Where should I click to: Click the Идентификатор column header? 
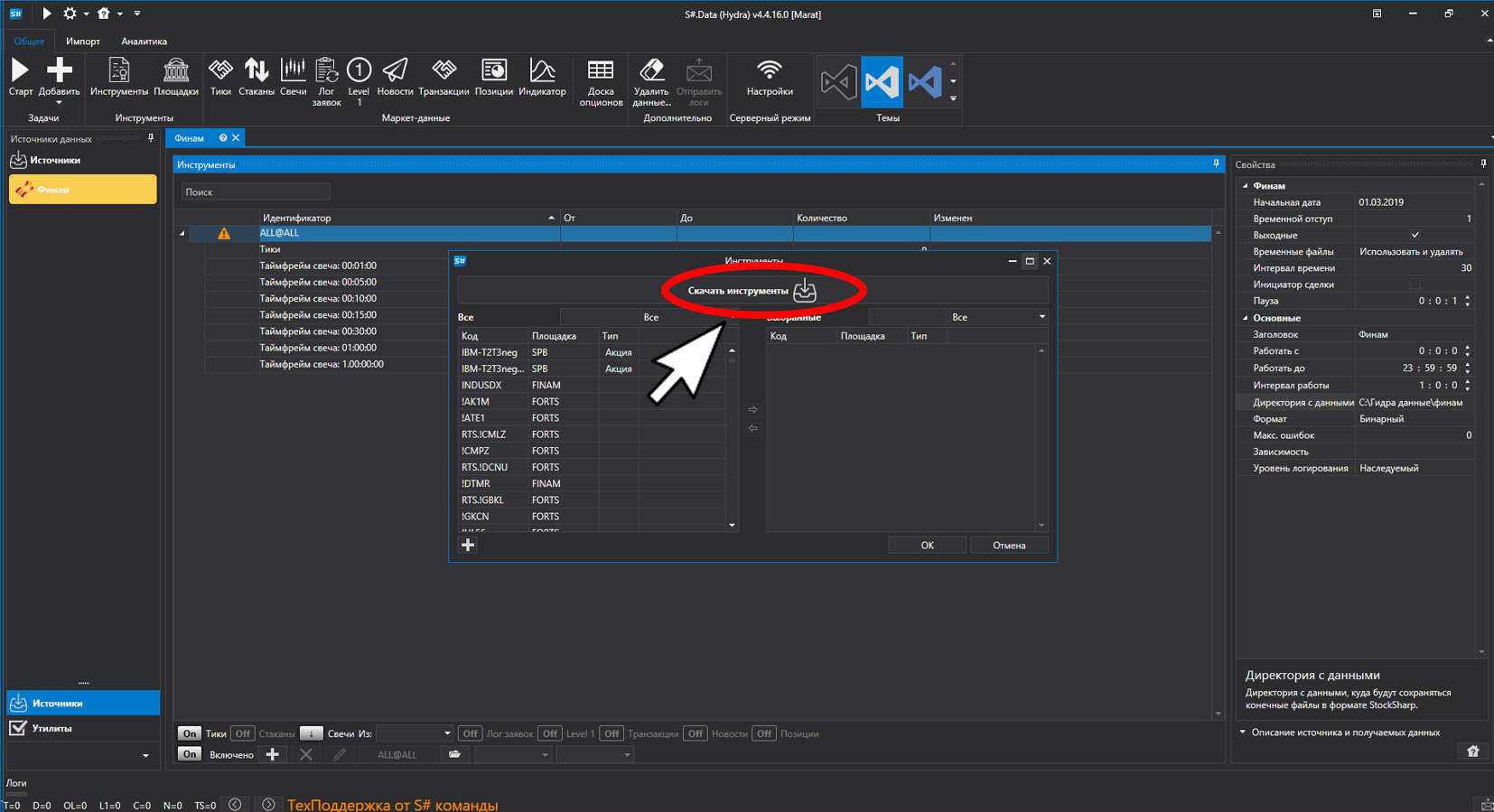(x=408, y=218)
